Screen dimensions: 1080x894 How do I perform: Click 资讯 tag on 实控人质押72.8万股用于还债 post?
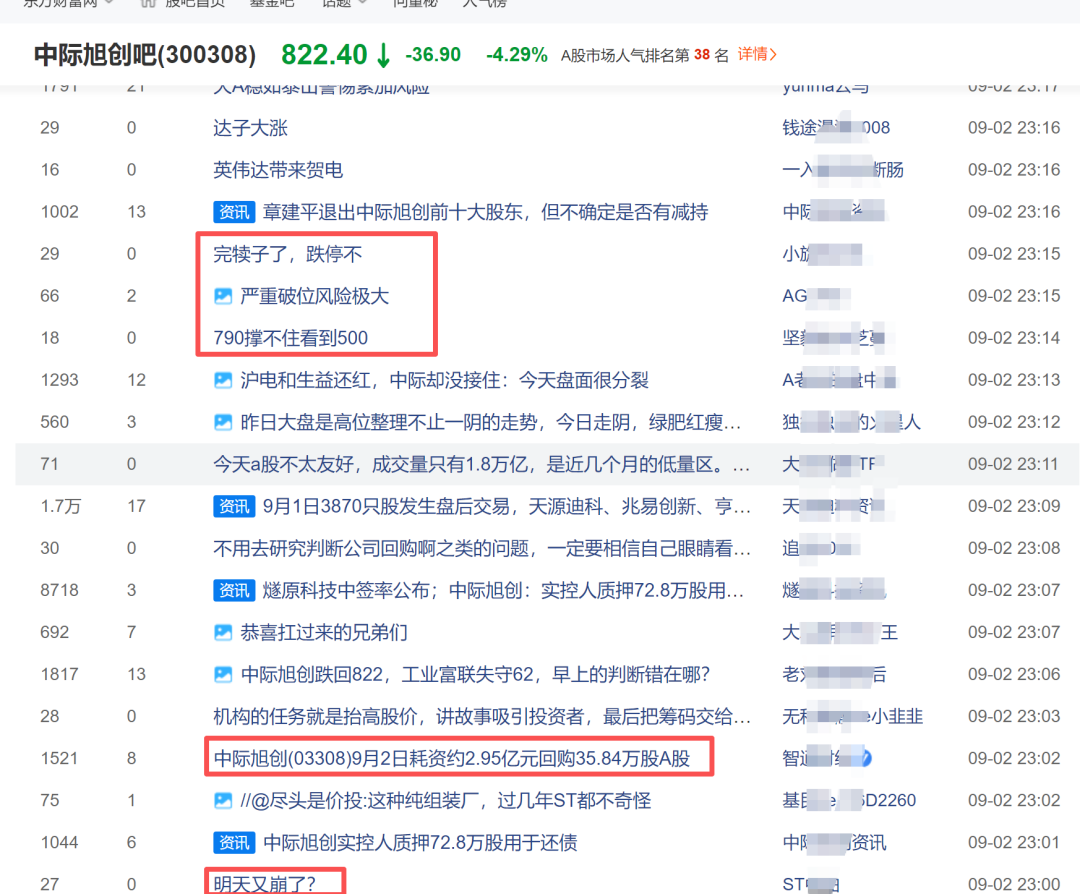[234, 842]
